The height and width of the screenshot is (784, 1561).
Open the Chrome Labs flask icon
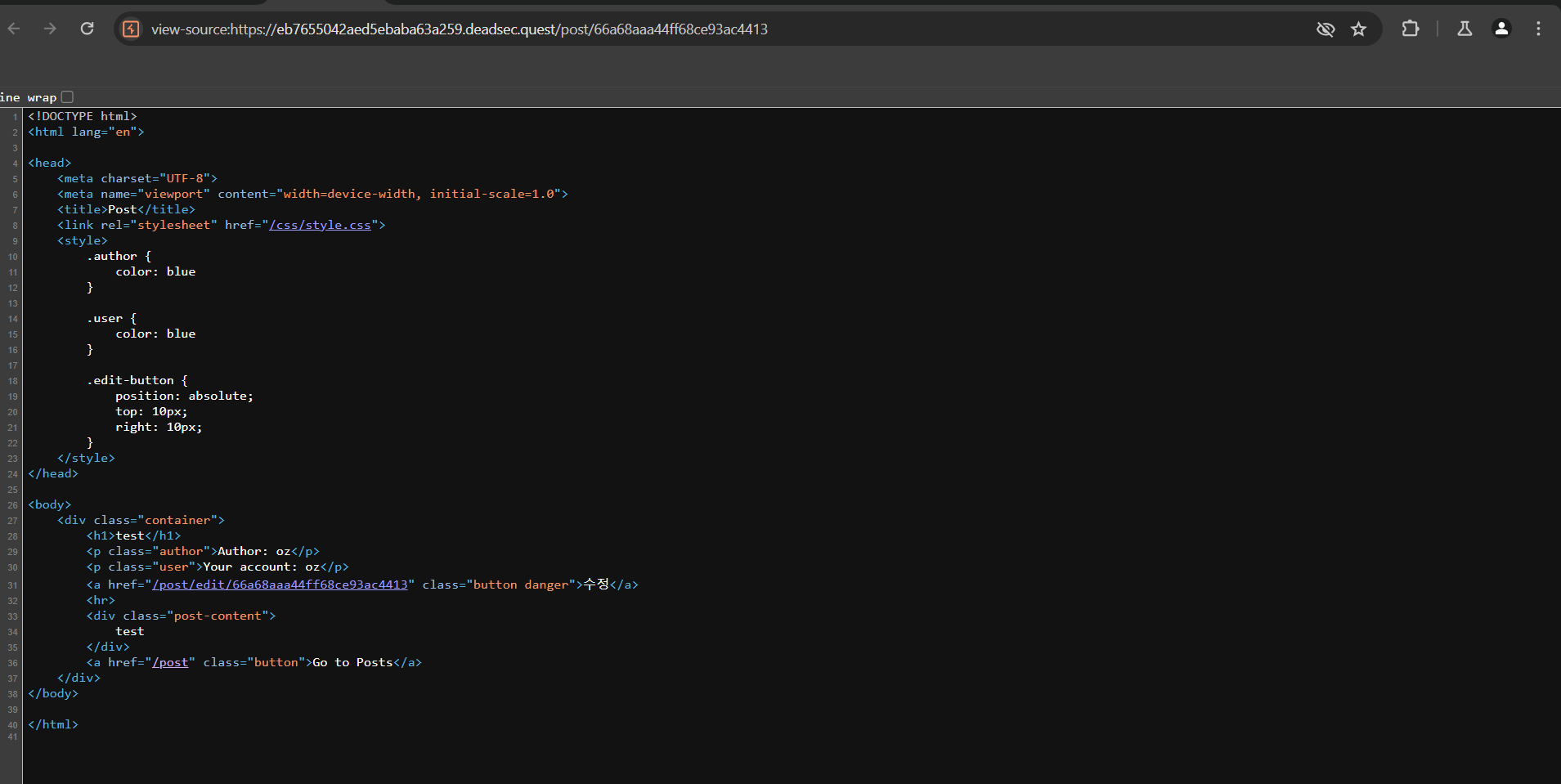1465,29
